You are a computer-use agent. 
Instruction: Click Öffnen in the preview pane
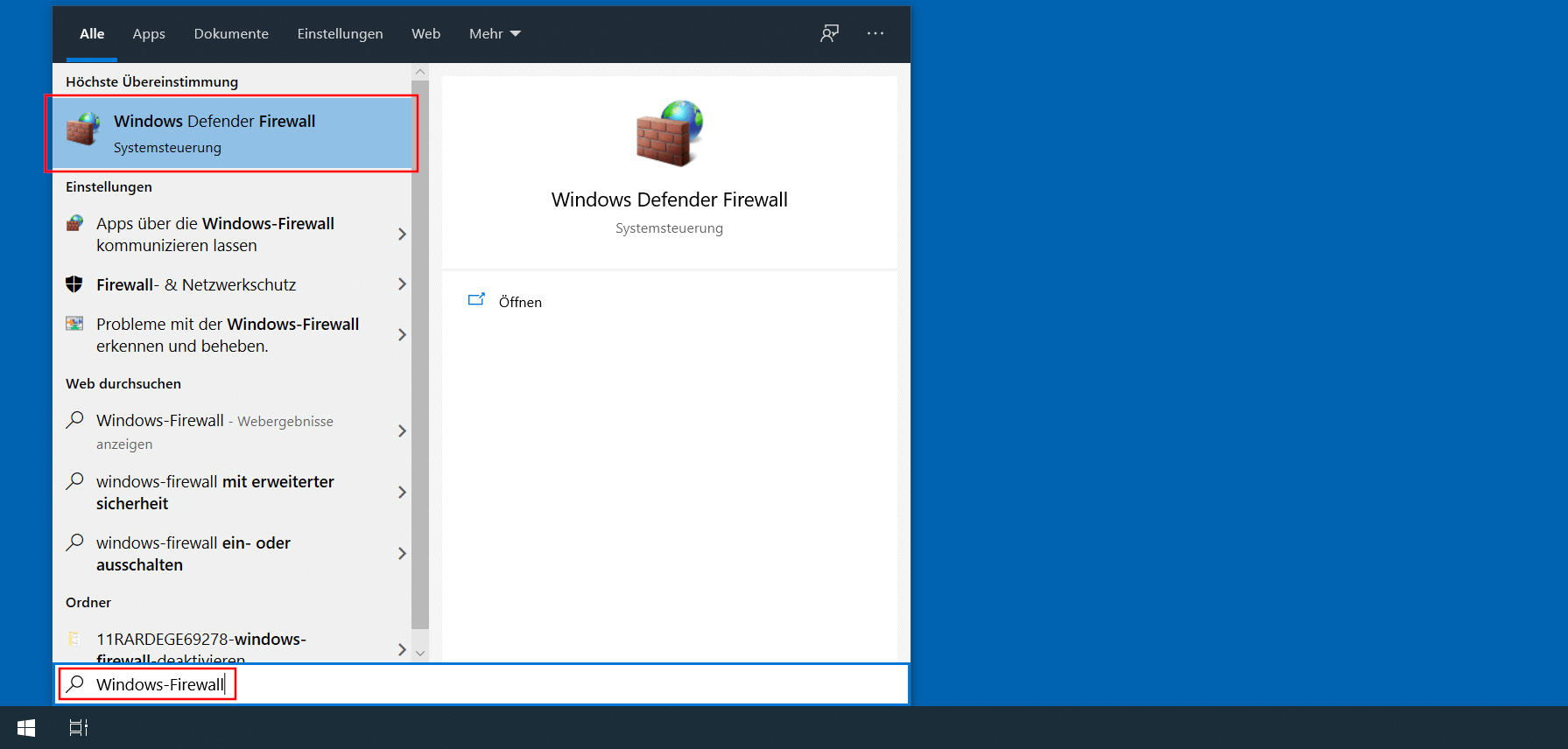coord(520,302)
